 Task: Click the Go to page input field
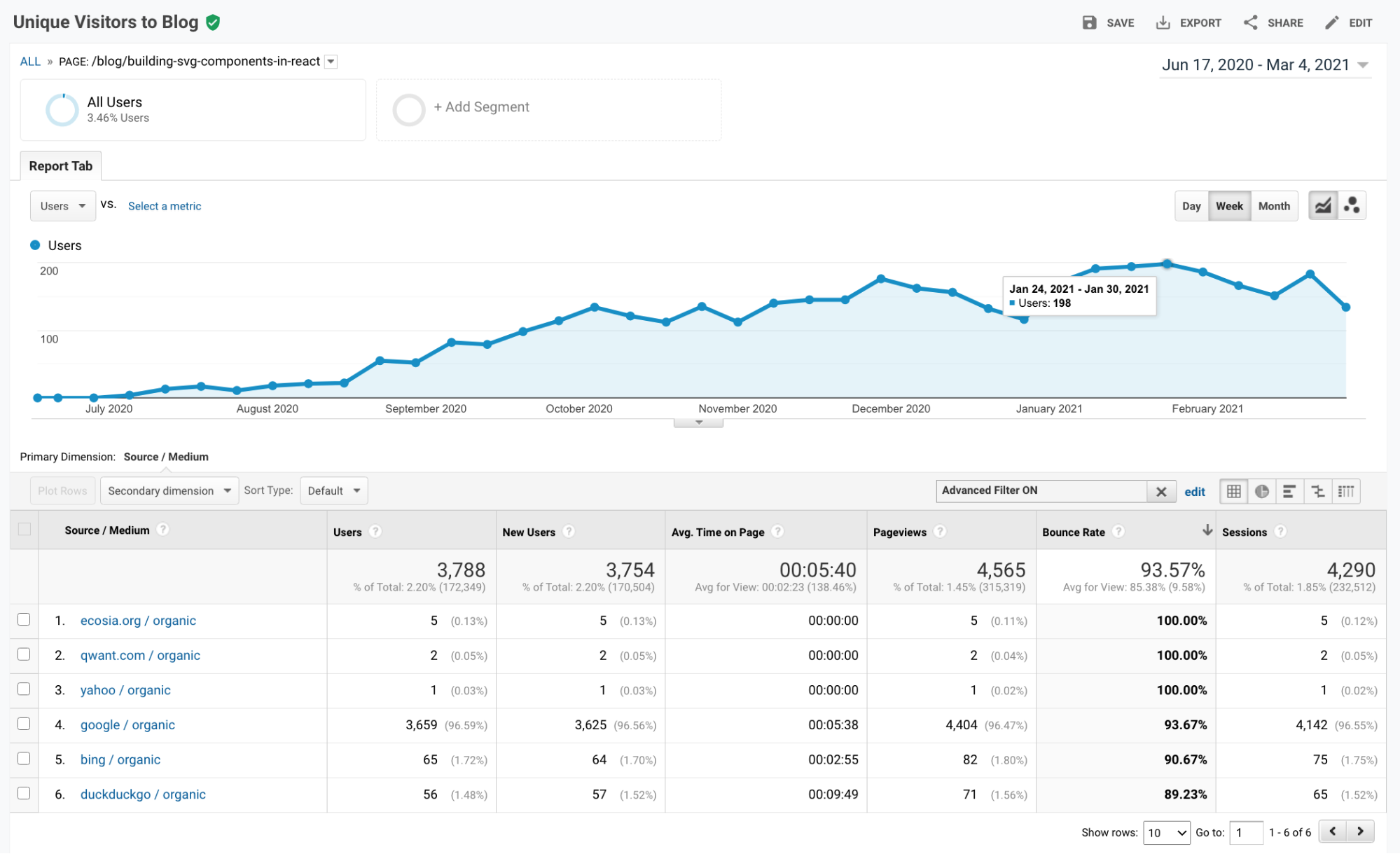[x=1246, y=832]
